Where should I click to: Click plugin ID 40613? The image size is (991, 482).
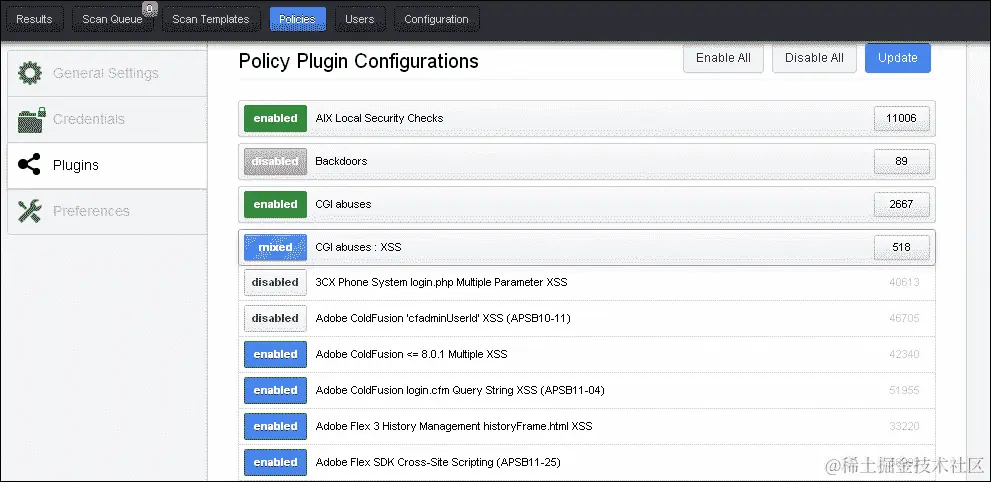(x=904, y=282)
